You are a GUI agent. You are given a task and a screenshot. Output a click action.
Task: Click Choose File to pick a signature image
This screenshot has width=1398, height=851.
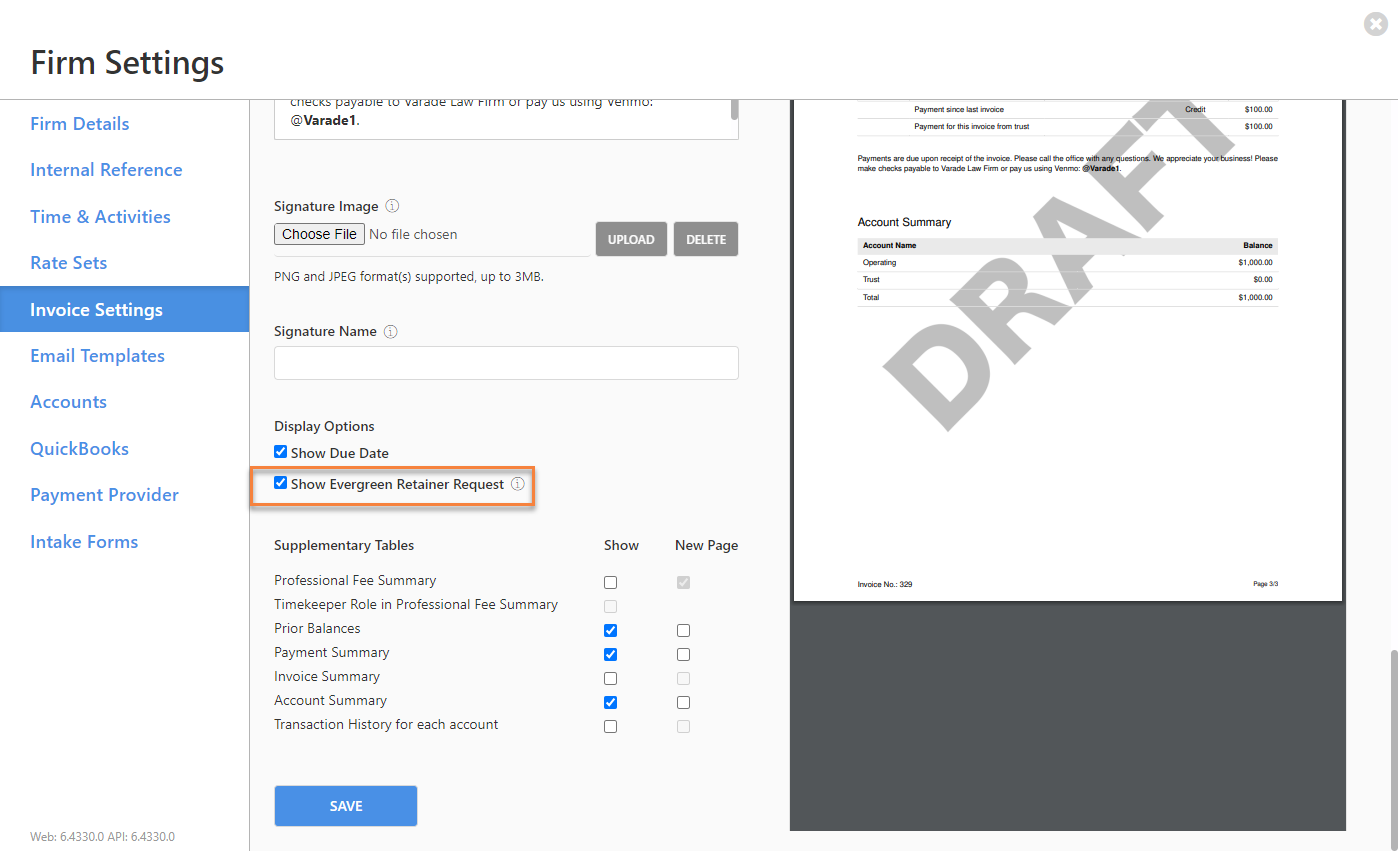click(x=319, y=233)
